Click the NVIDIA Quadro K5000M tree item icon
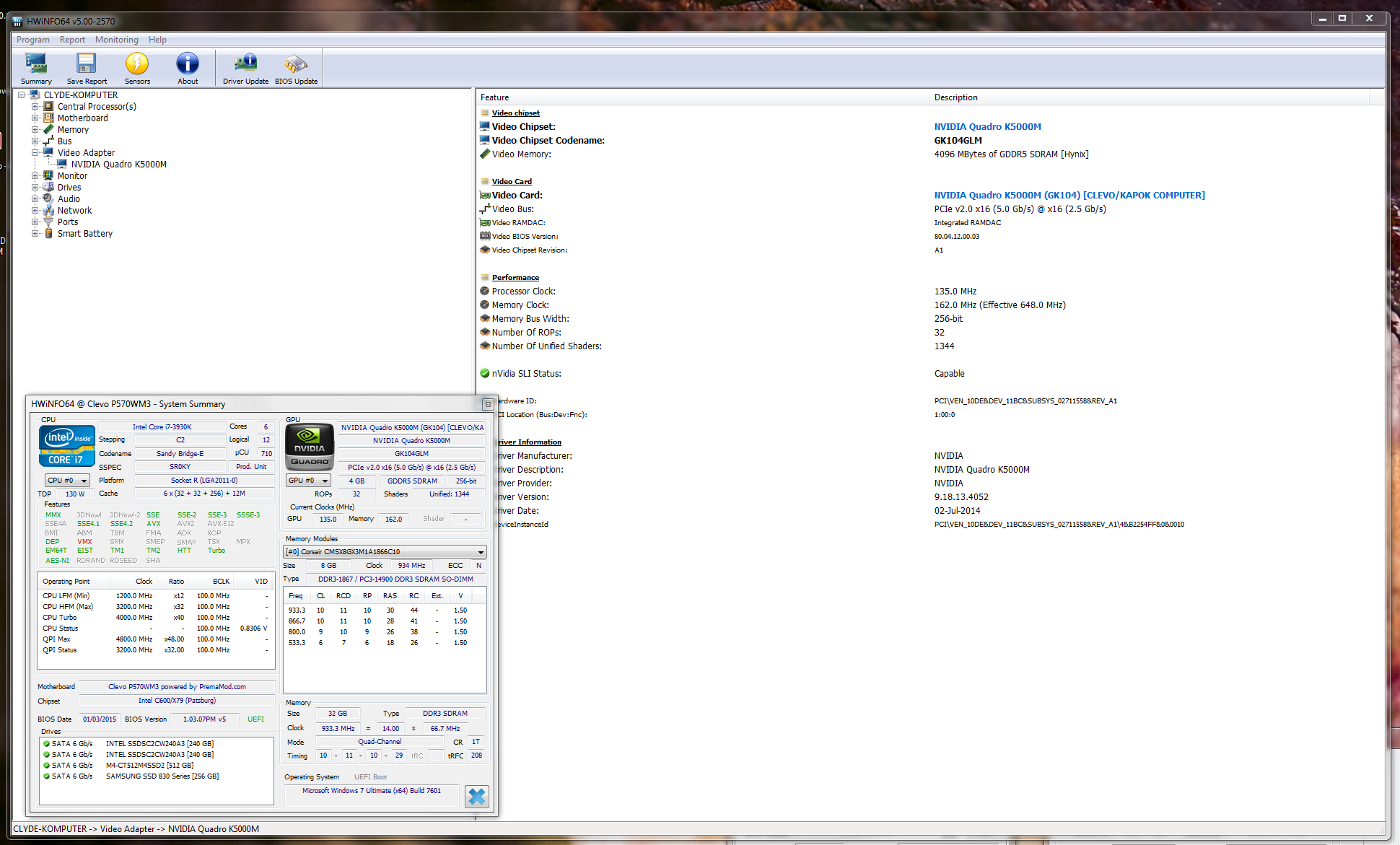This screenshot has height=845, width=1400. click(x=62, y=164)
